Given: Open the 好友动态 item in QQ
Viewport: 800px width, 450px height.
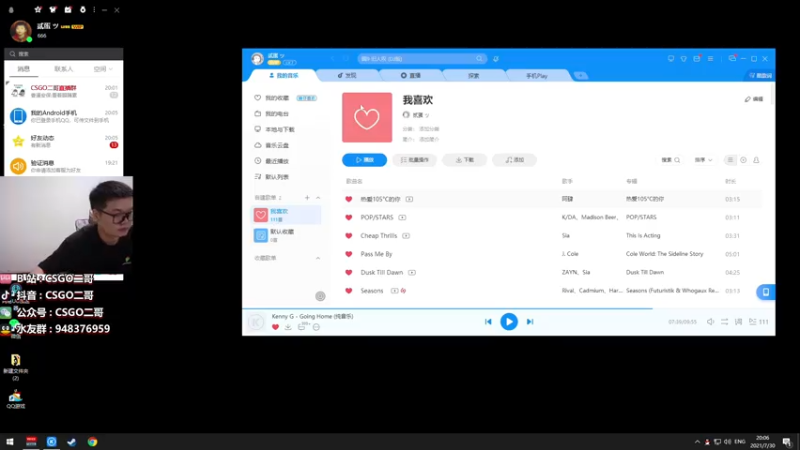Looking at the screenshot, I should 64,141.
